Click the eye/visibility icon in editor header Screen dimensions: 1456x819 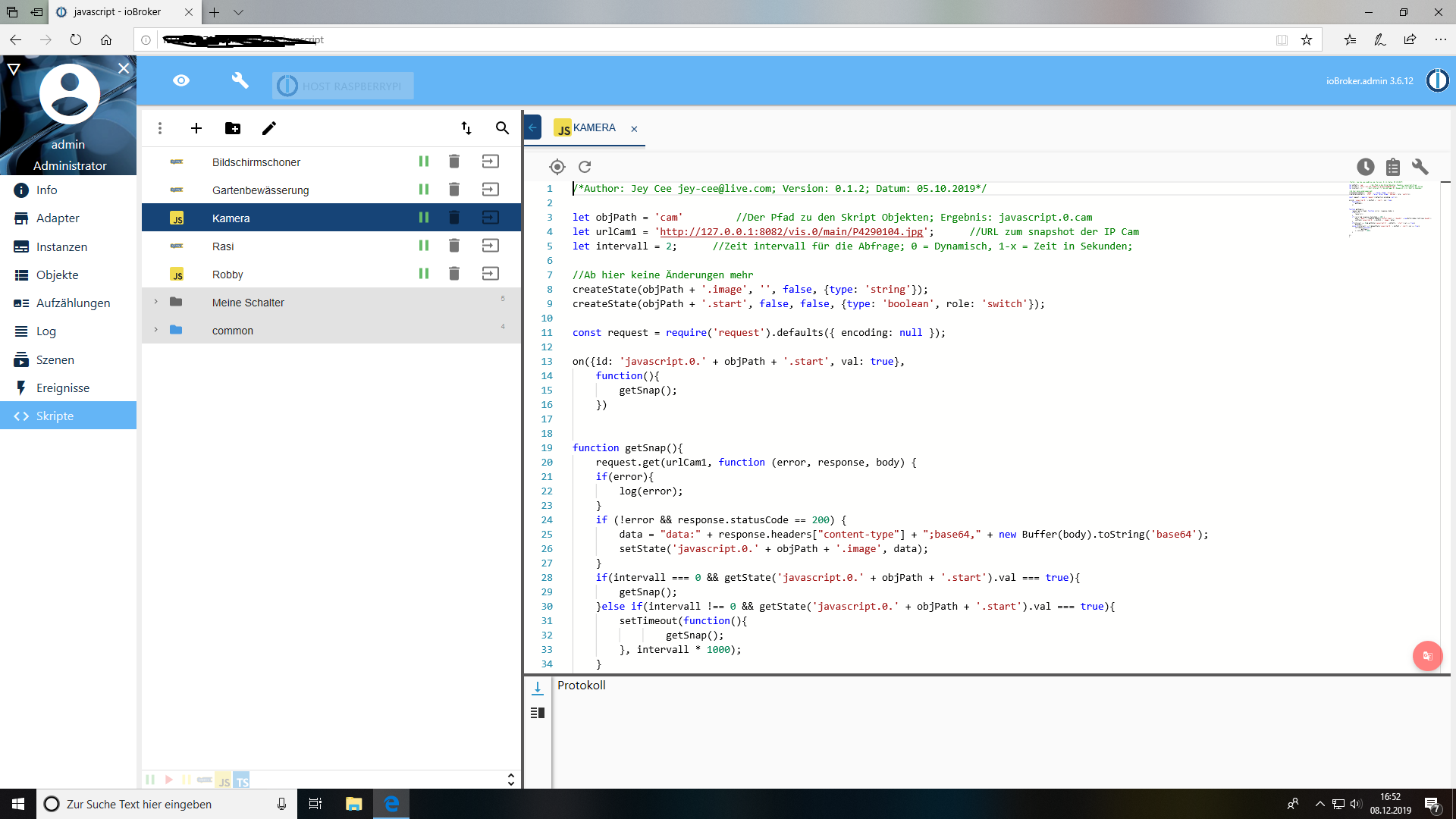(x=180, y=81)
